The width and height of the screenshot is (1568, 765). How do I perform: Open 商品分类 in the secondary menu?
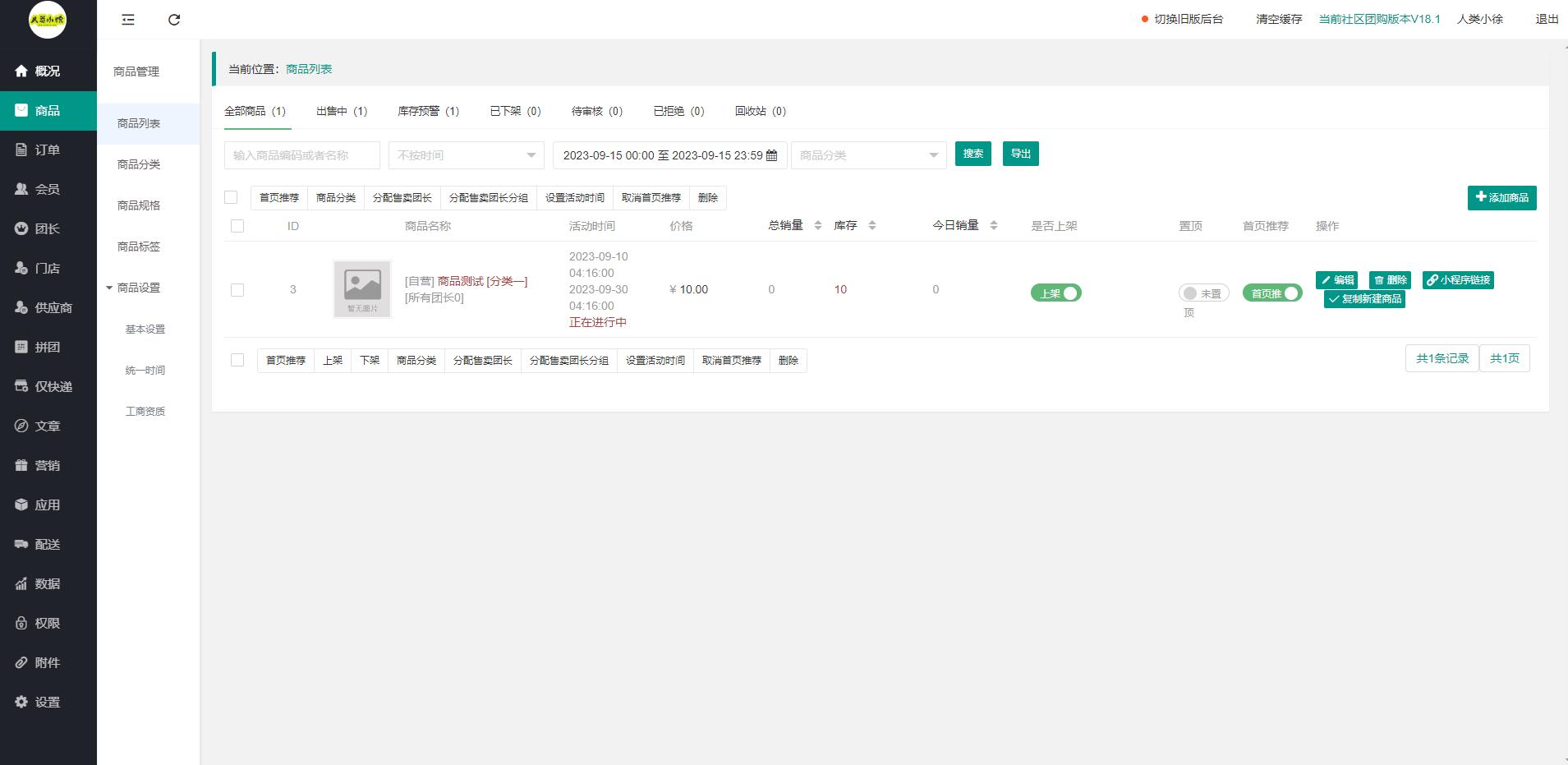pyautogui.click(x=139, y=164)
